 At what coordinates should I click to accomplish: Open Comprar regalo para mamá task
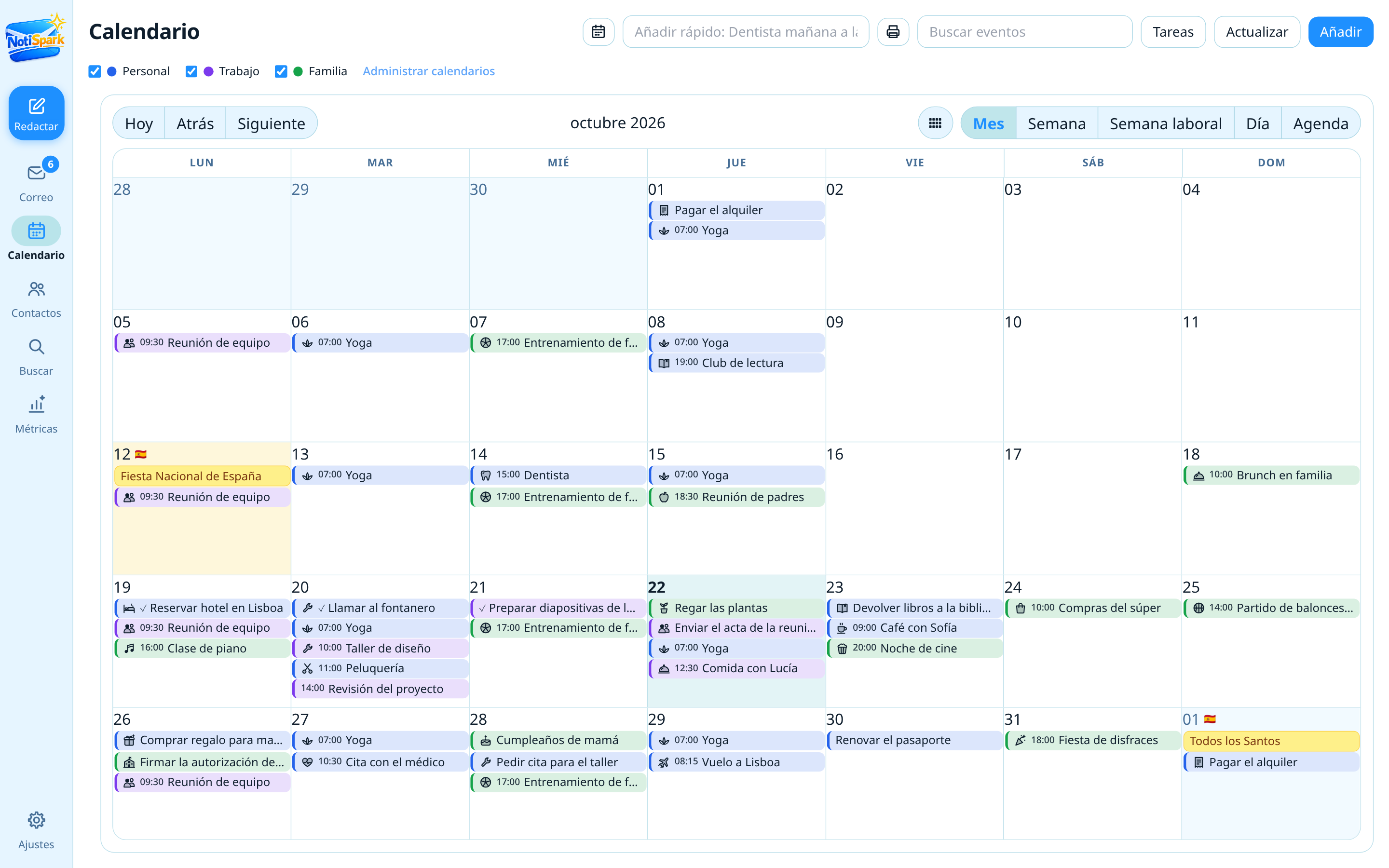(x=202, y=741)
